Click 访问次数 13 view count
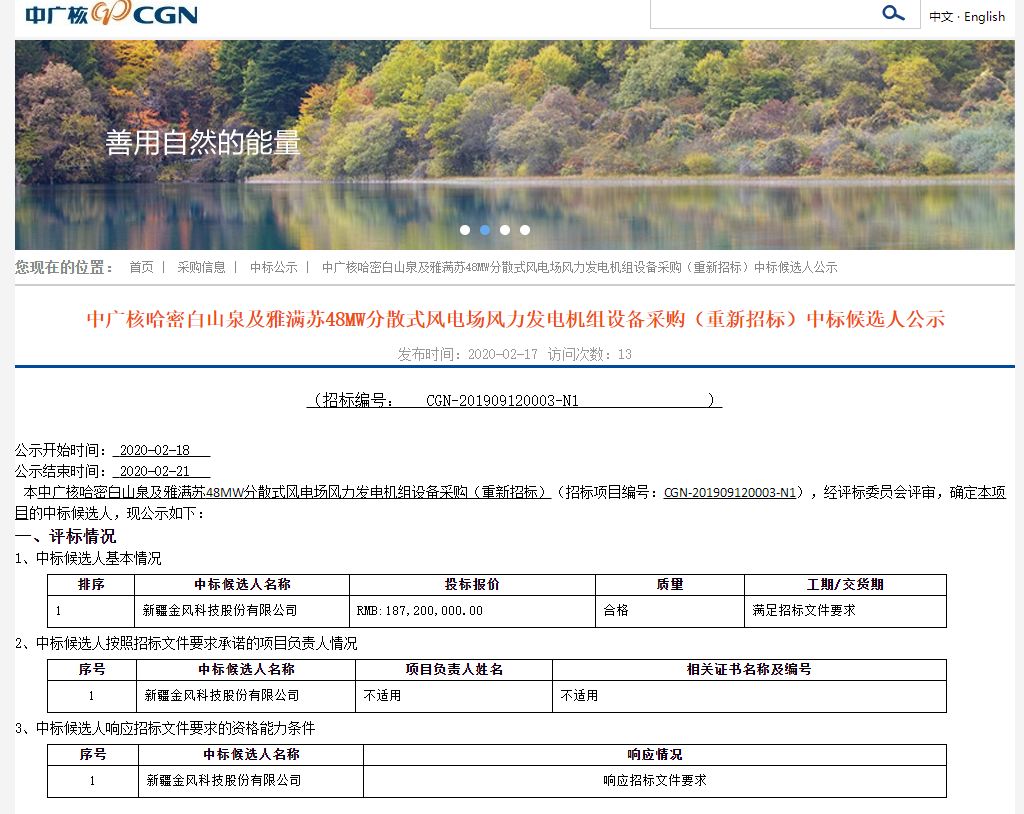The image size is (1024, 814). coord(590,354)
